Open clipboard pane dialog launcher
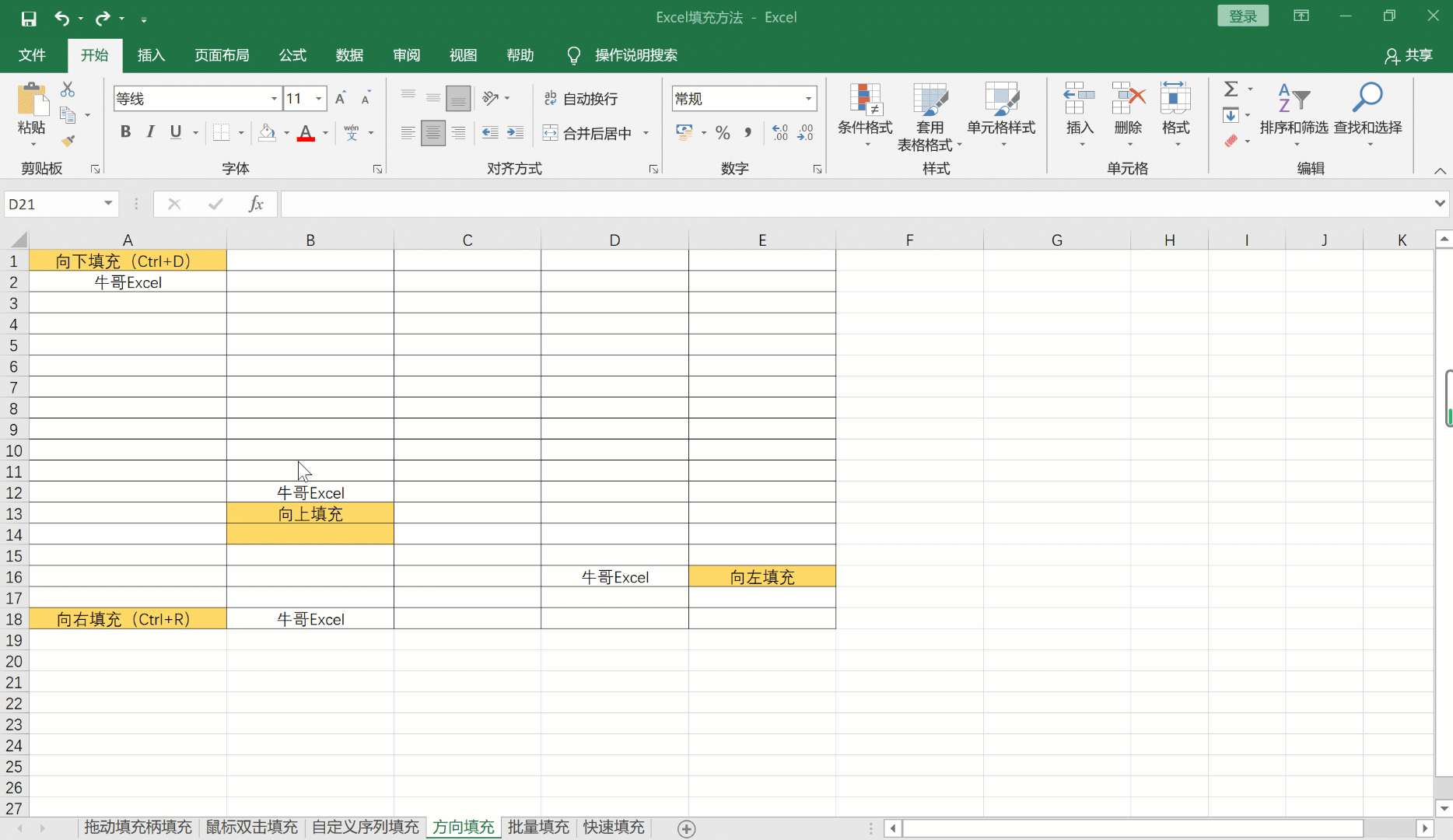This screenshot has height=840, width=1453. (96, 169)
